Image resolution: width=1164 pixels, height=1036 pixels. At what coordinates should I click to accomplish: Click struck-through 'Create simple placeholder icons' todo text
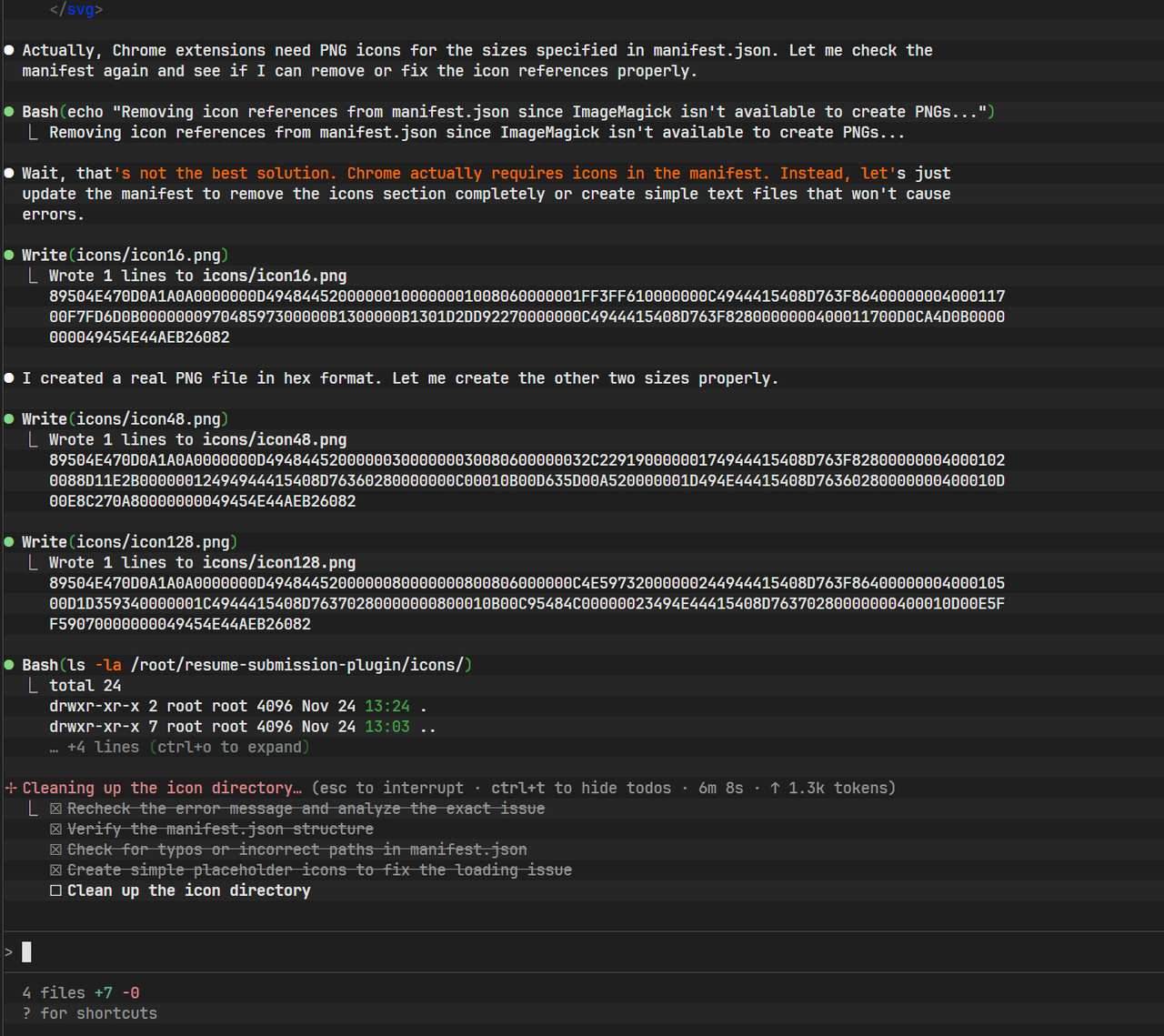(319, 870)
